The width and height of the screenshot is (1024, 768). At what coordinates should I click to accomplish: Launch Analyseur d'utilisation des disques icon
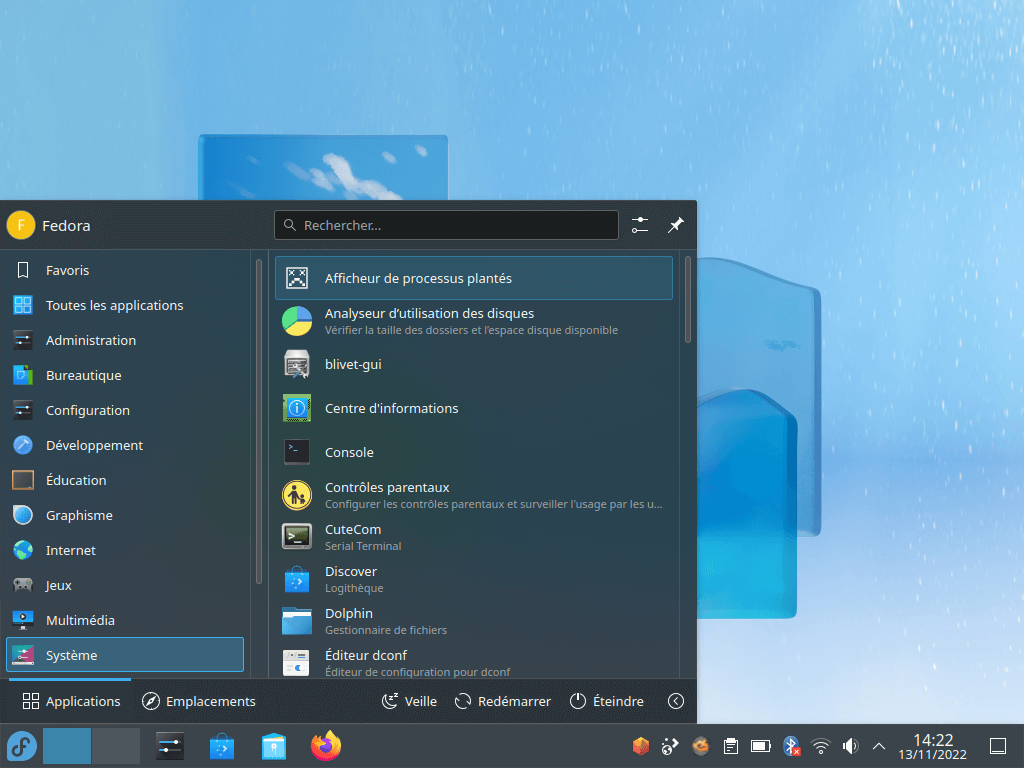(x=296, y=321)
